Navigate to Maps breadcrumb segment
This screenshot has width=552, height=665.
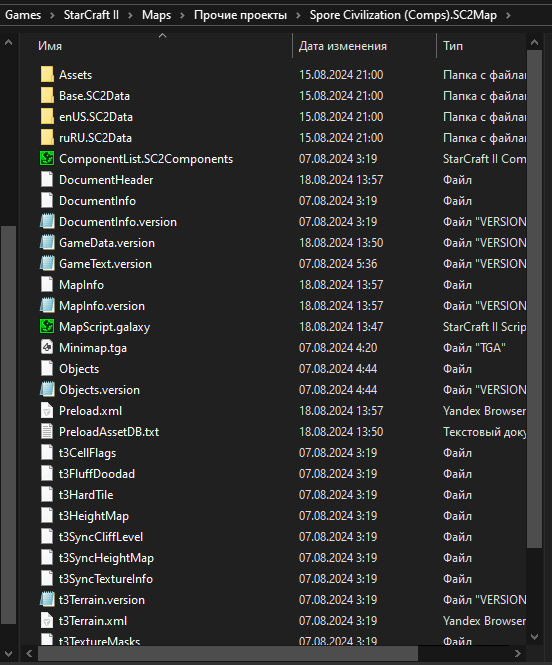(x=156, y=15)
